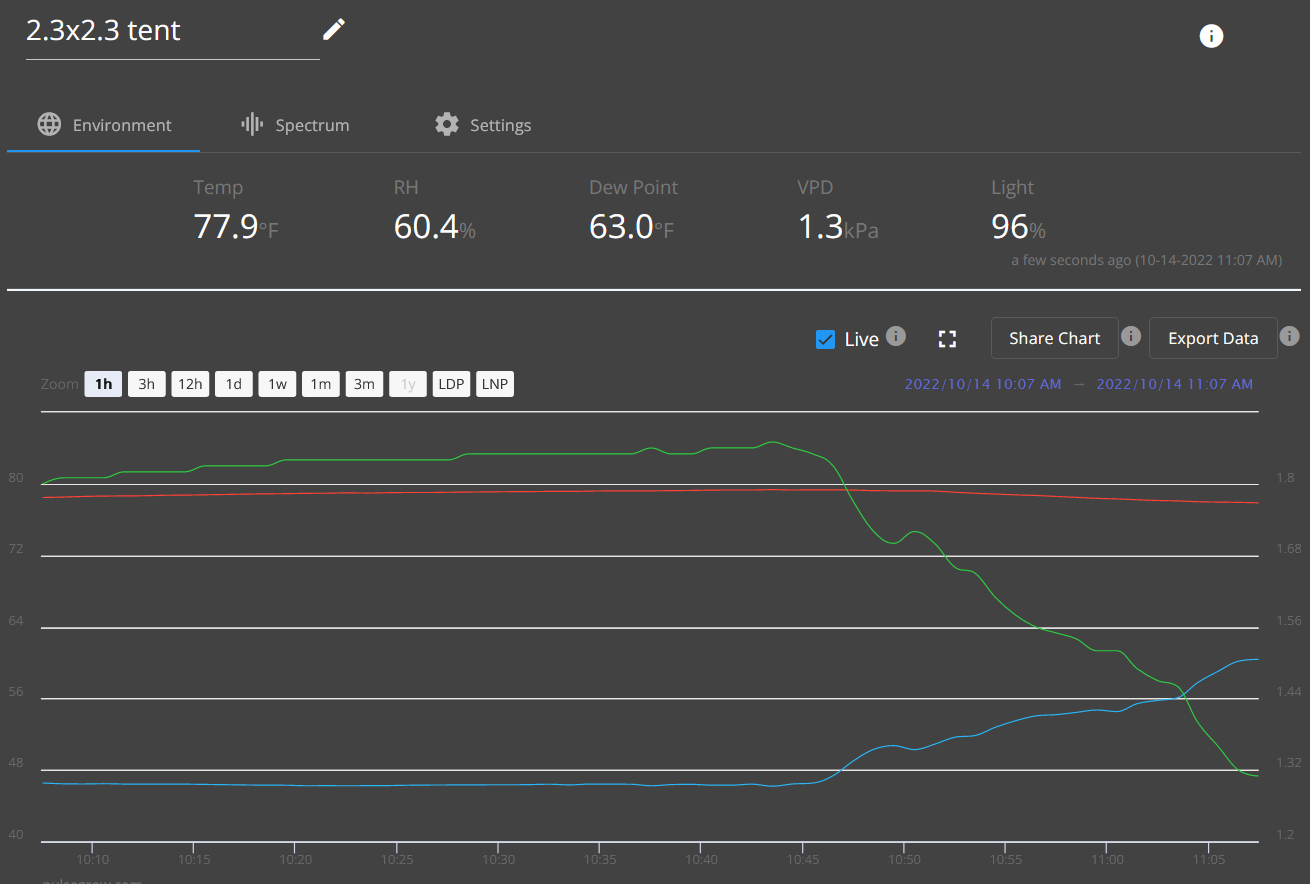Click the info icon beside Share Chart
The image size is (1310, 884).
[1131, 336]
